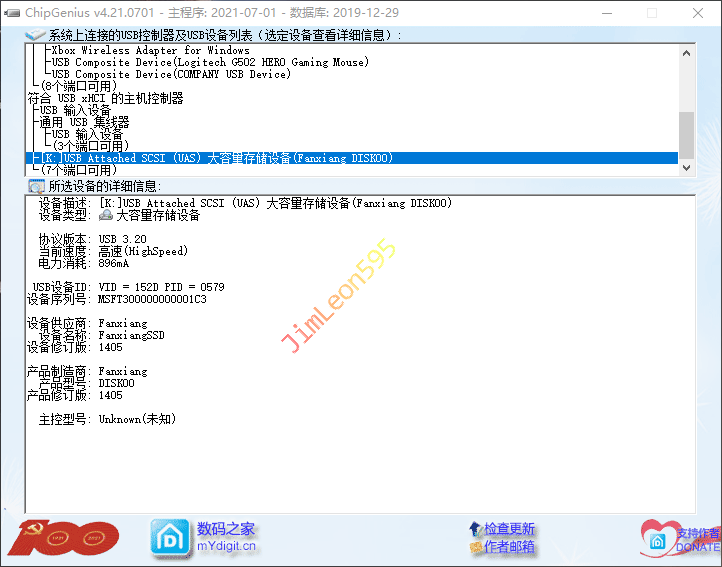Select the Fanxiang DISK00 storage device
This screenshot has width=722, height=567.
click(218, 158)
